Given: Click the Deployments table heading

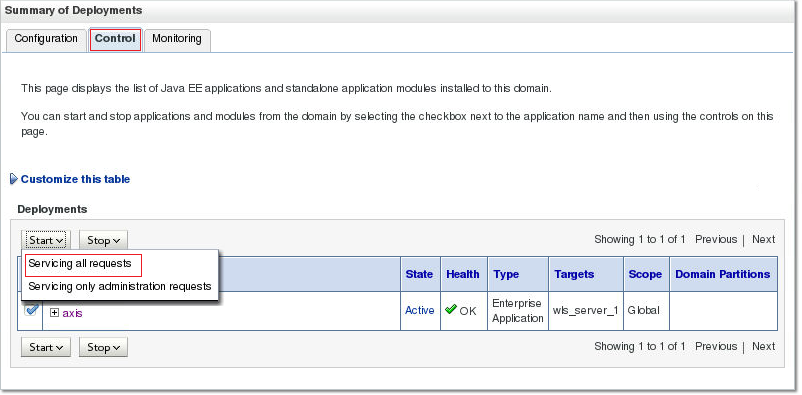Looking at the screenshot, I should click(52, 209).
